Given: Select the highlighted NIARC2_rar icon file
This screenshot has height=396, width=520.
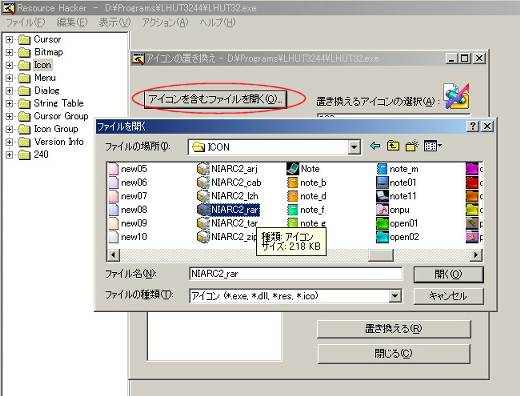Looking at the screenshot, I should pyautogui.click(x=228, y=210).
